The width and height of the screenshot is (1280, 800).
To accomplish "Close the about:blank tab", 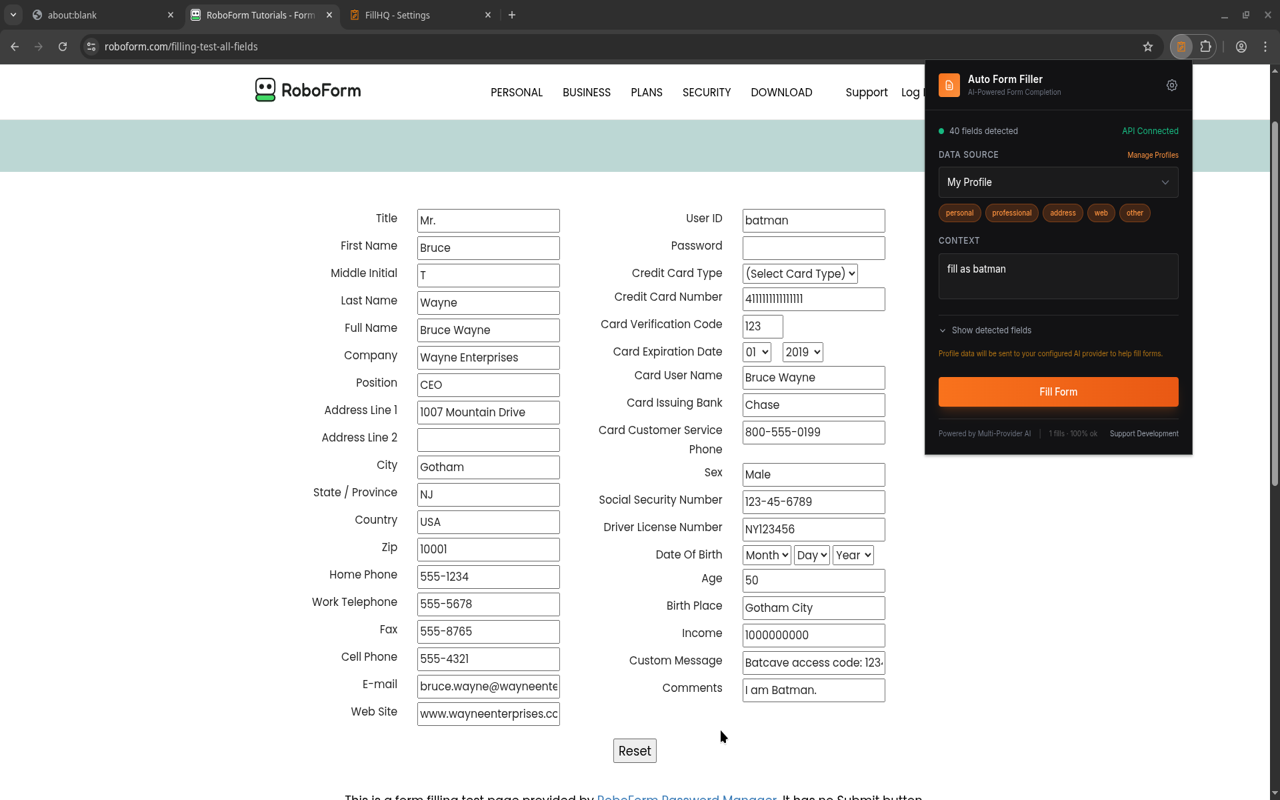I will pos(170,15).
